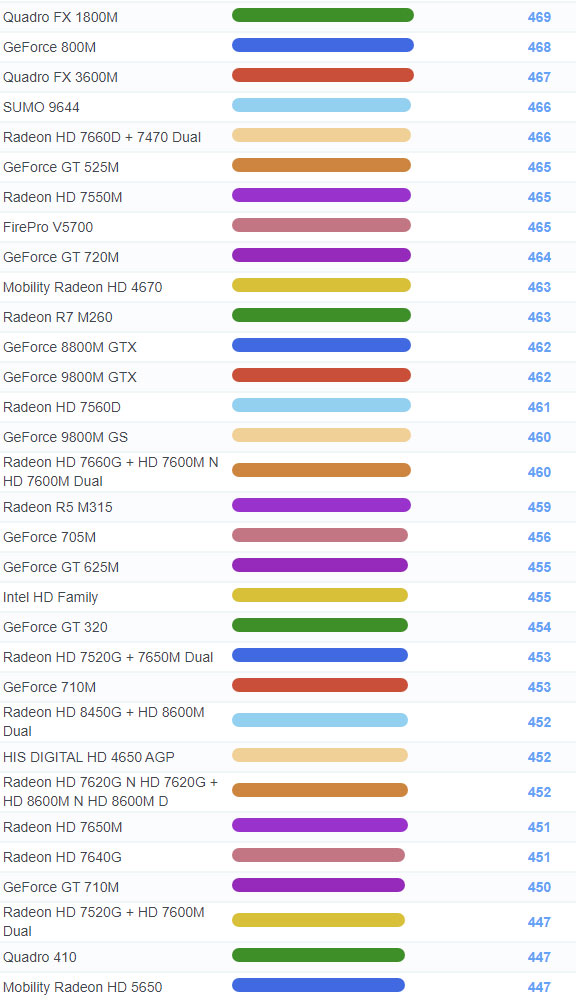Select the Radeon R7 M260 name

58,317
